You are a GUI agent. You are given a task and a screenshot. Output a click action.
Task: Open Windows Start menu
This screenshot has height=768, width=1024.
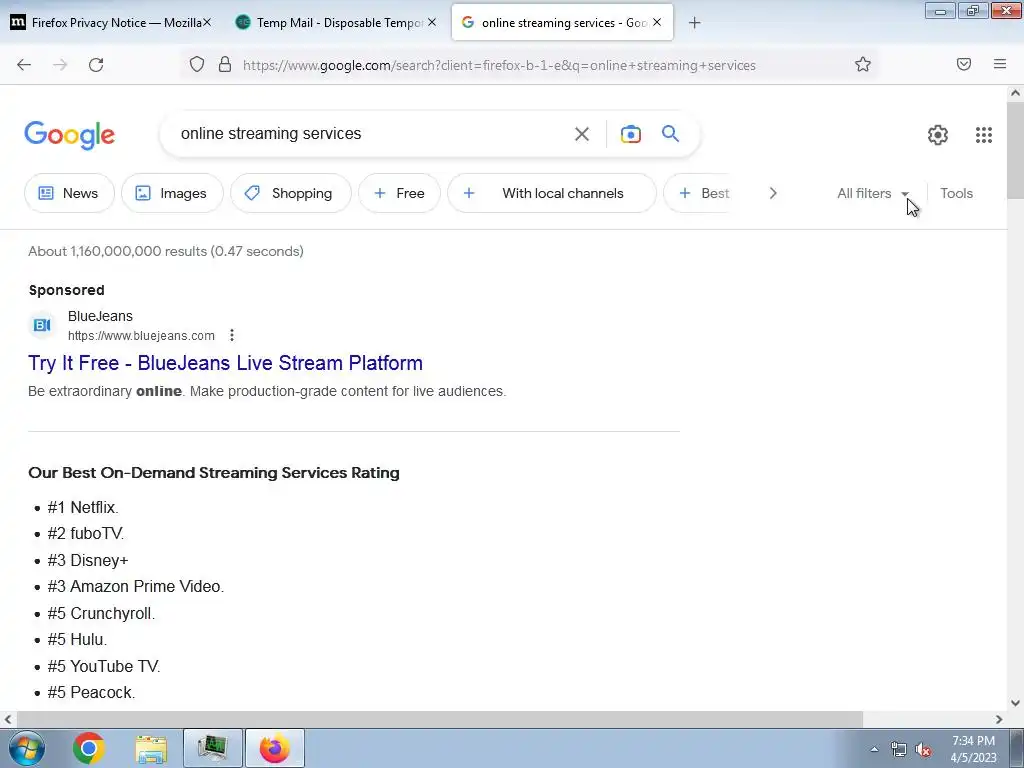click(x=27, y=748)
